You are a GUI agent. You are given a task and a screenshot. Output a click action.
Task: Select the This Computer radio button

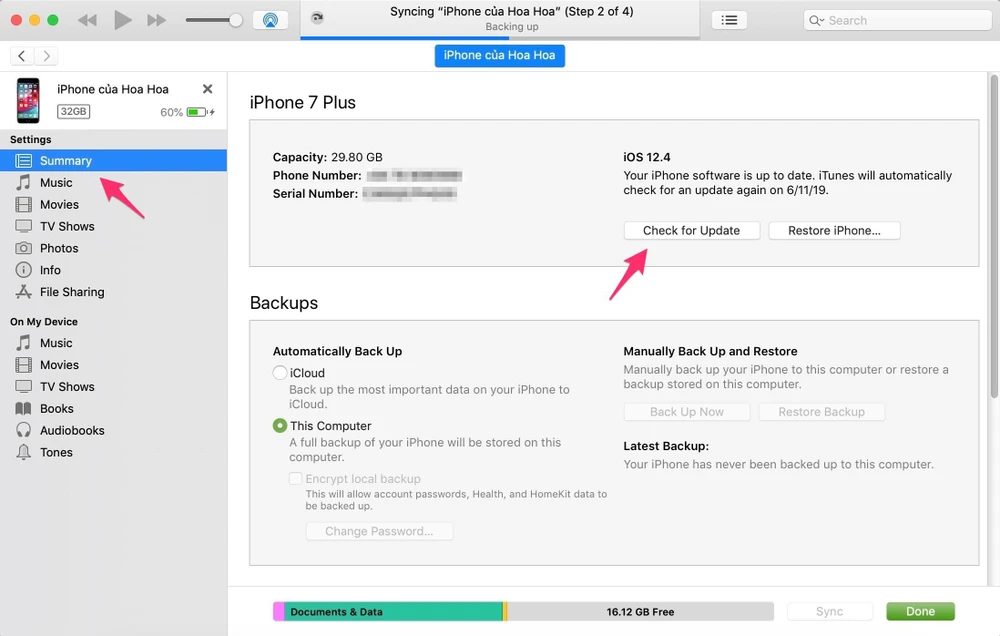point(280,426)
